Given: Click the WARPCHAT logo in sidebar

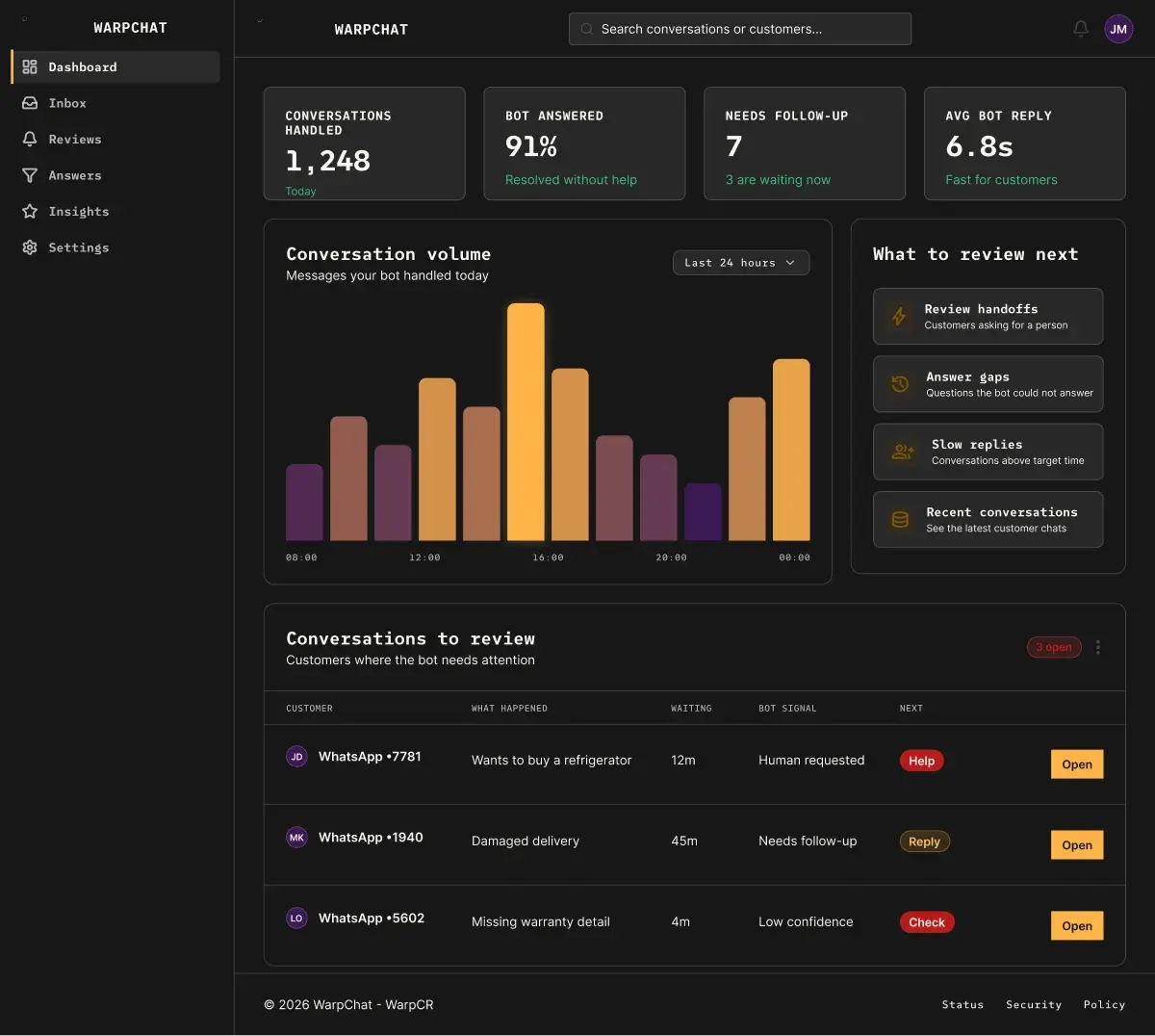Looking at the screenshot, I should click(x=130, y=28).
